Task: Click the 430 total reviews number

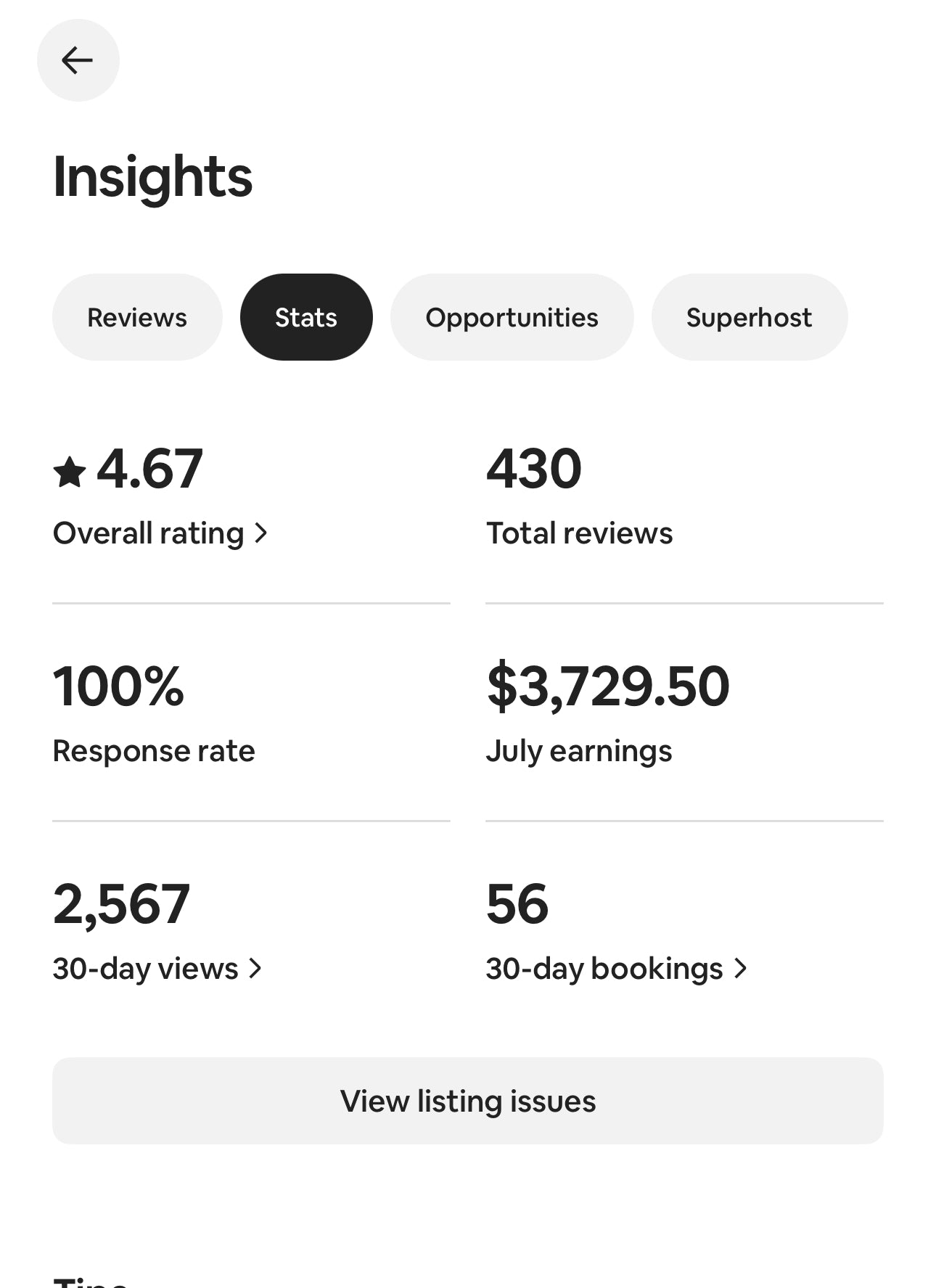Action: tap(534, 469)
